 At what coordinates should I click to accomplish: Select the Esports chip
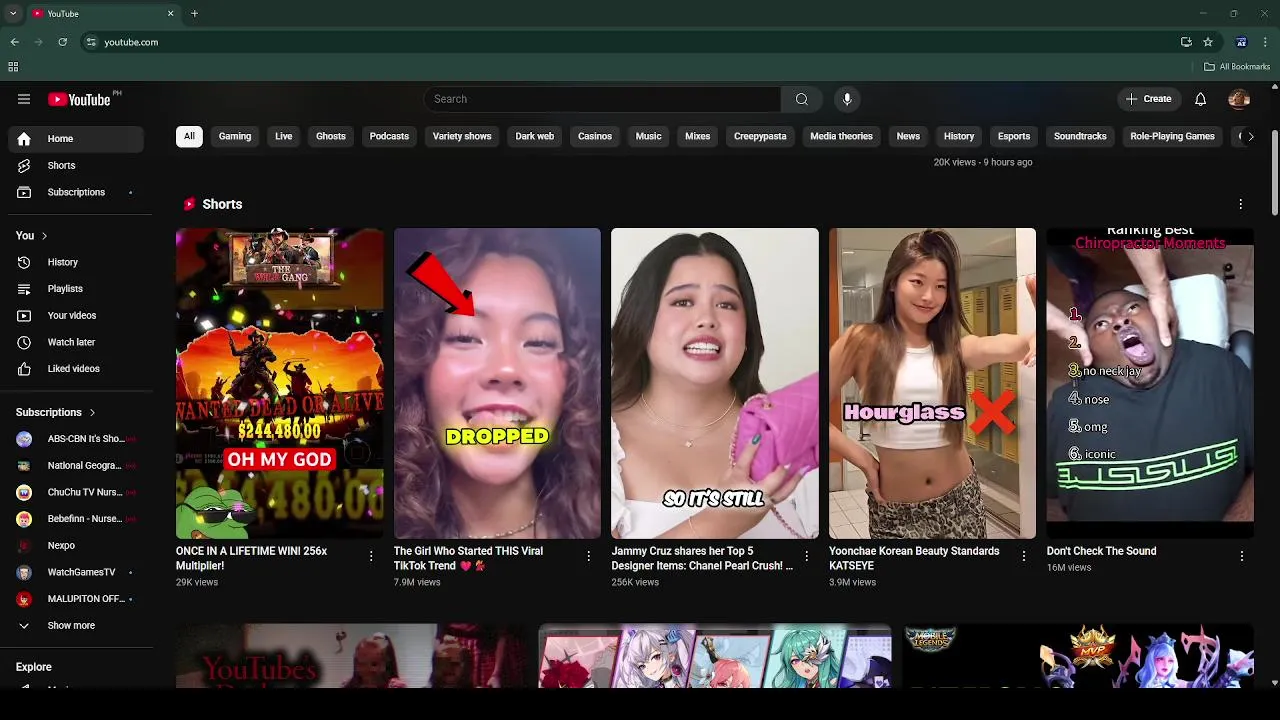[1014, 136]
